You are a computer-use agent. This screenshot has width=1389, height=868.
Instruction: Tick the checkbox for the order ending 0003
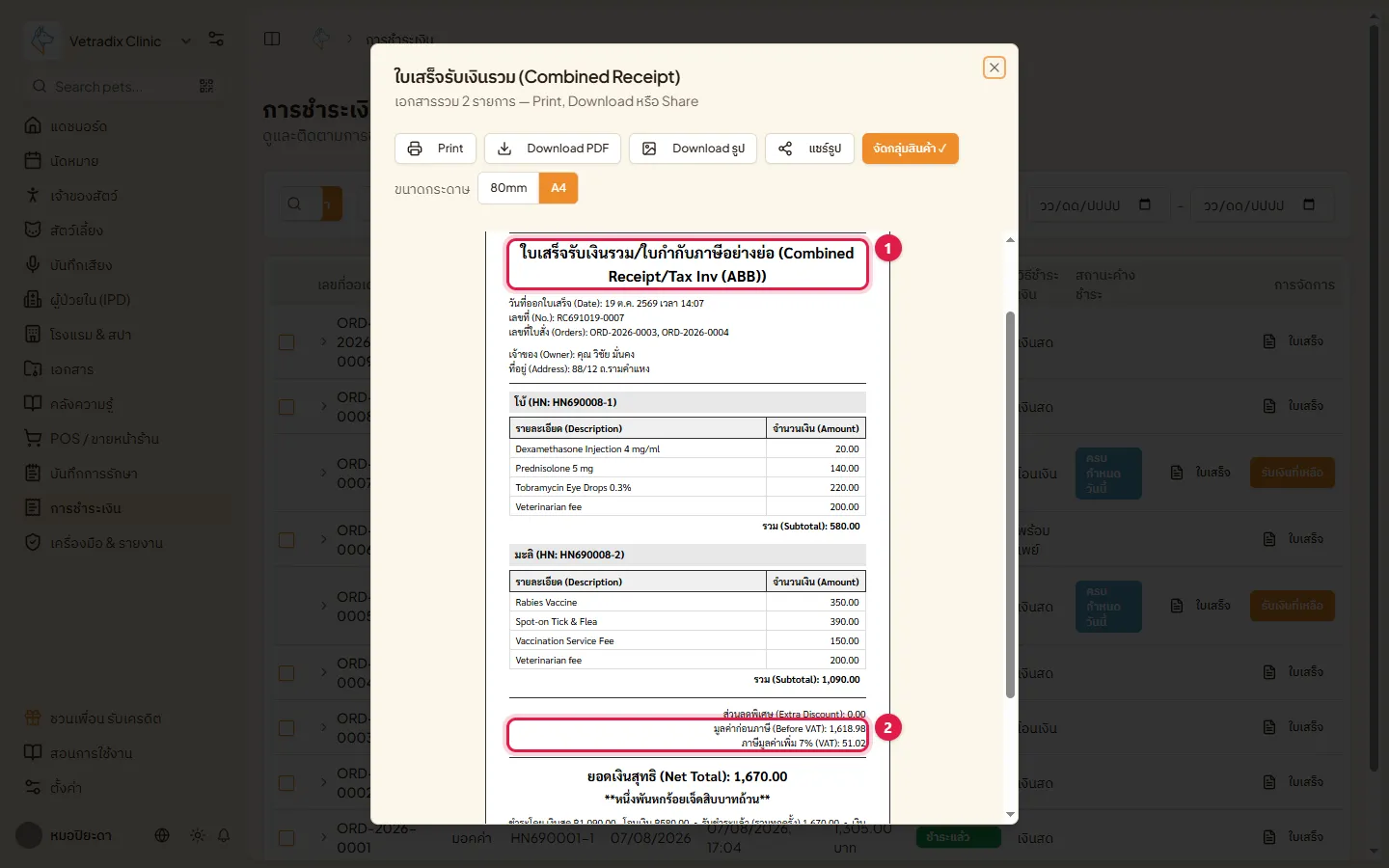click(x=286, y=728)
